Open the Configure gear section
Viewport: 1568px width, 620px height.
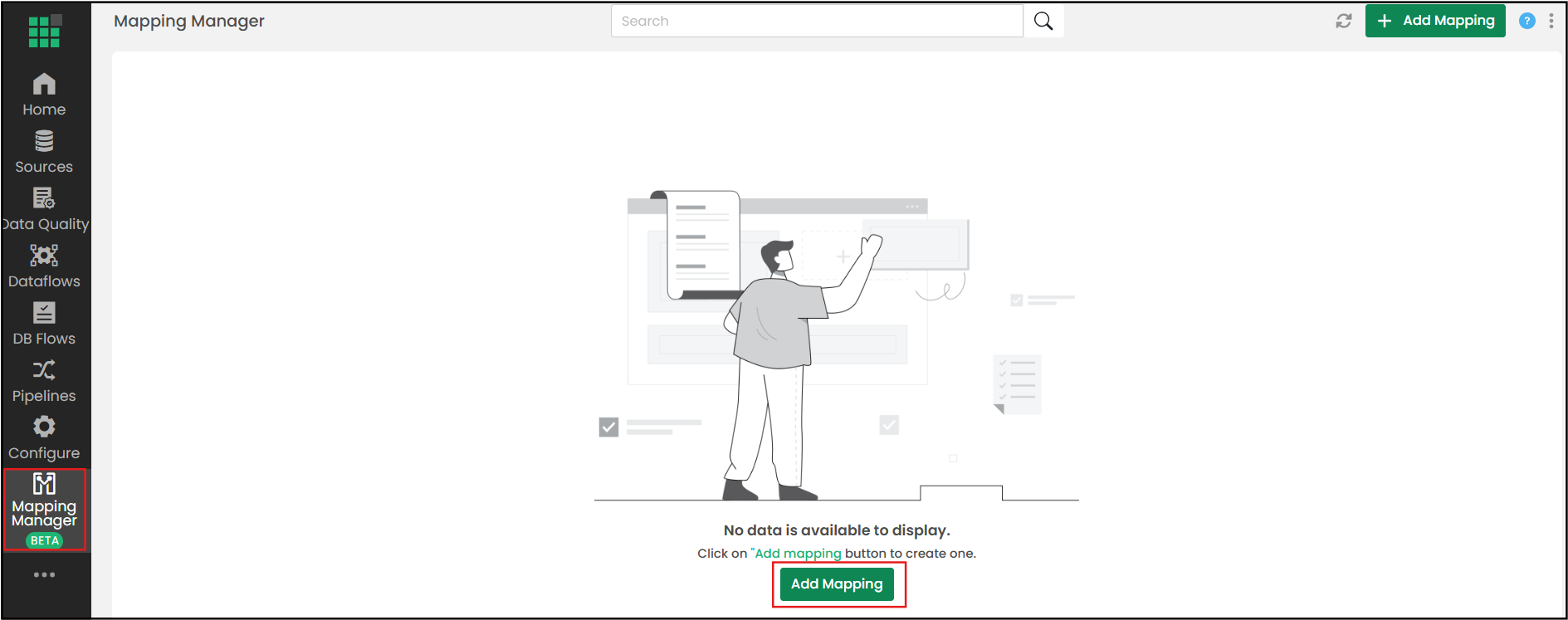coord(44,439)
